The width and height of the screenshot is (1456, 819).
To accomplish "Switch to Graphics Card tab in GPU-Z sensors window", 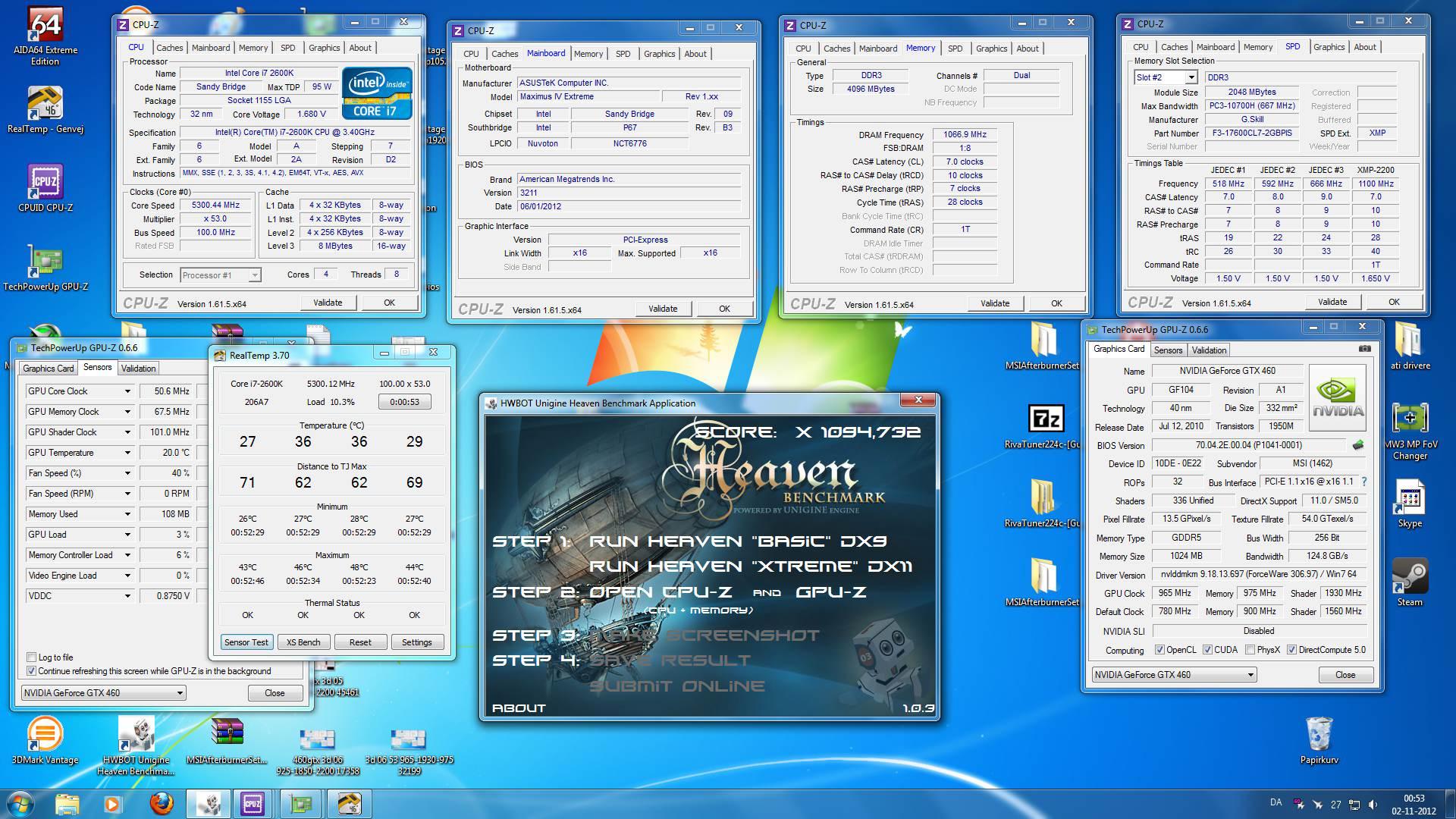I will point(49,369).
